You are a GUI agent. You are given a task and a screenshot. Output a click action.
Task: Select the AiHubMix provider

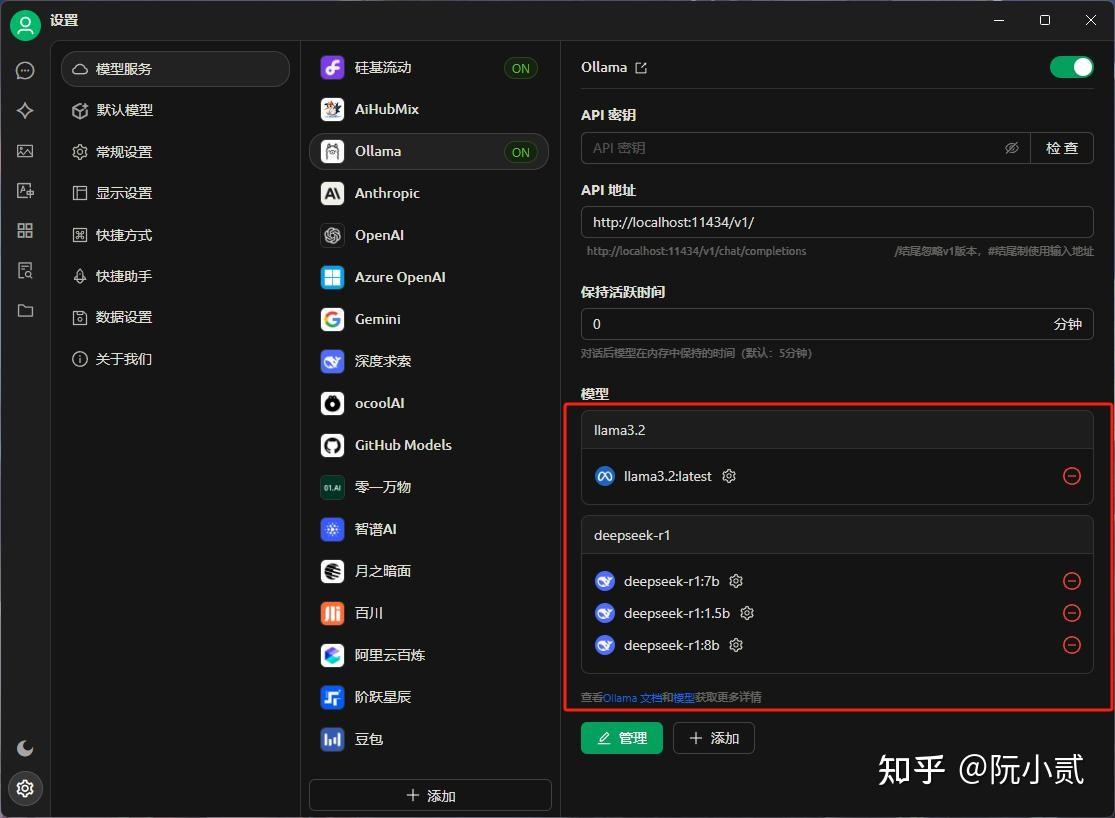pos(429,110)
